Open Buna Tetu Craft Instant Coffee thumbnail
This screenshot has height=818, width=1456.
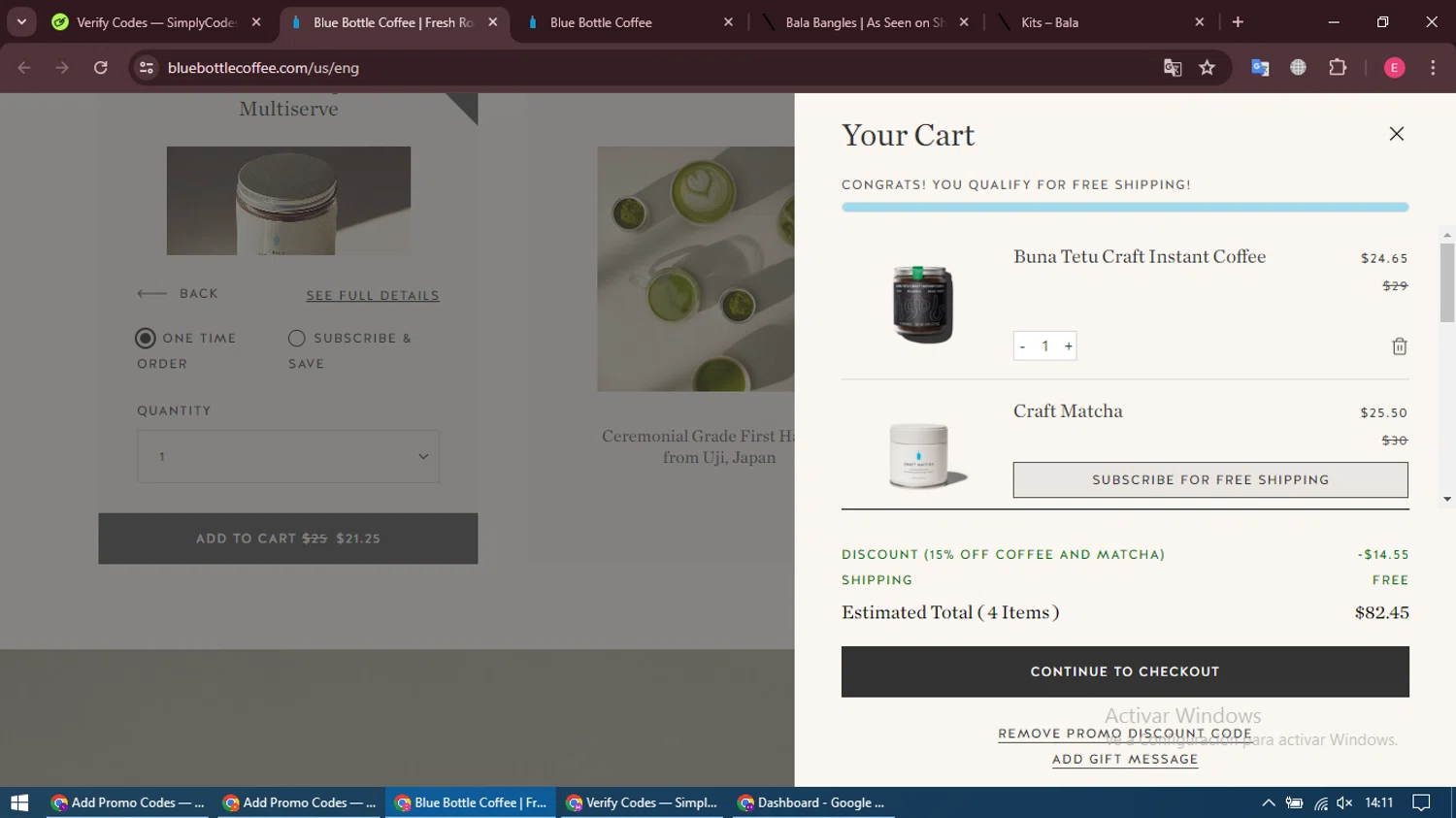point(923,305)
